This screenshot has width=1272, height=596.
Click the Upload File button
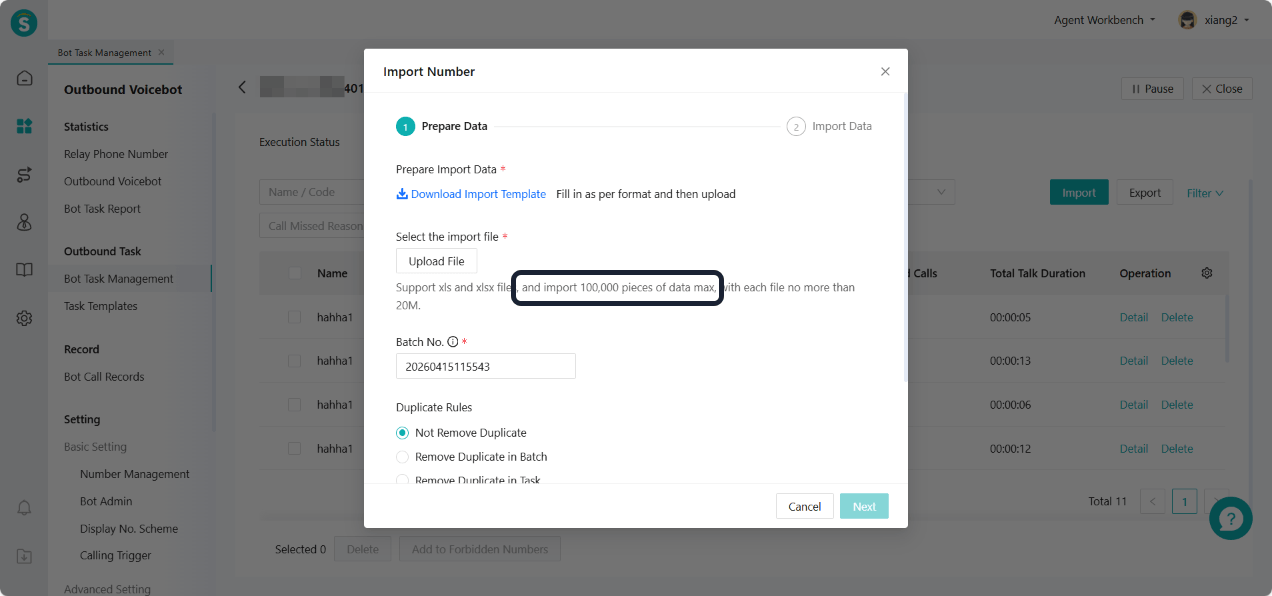[436, 261]
